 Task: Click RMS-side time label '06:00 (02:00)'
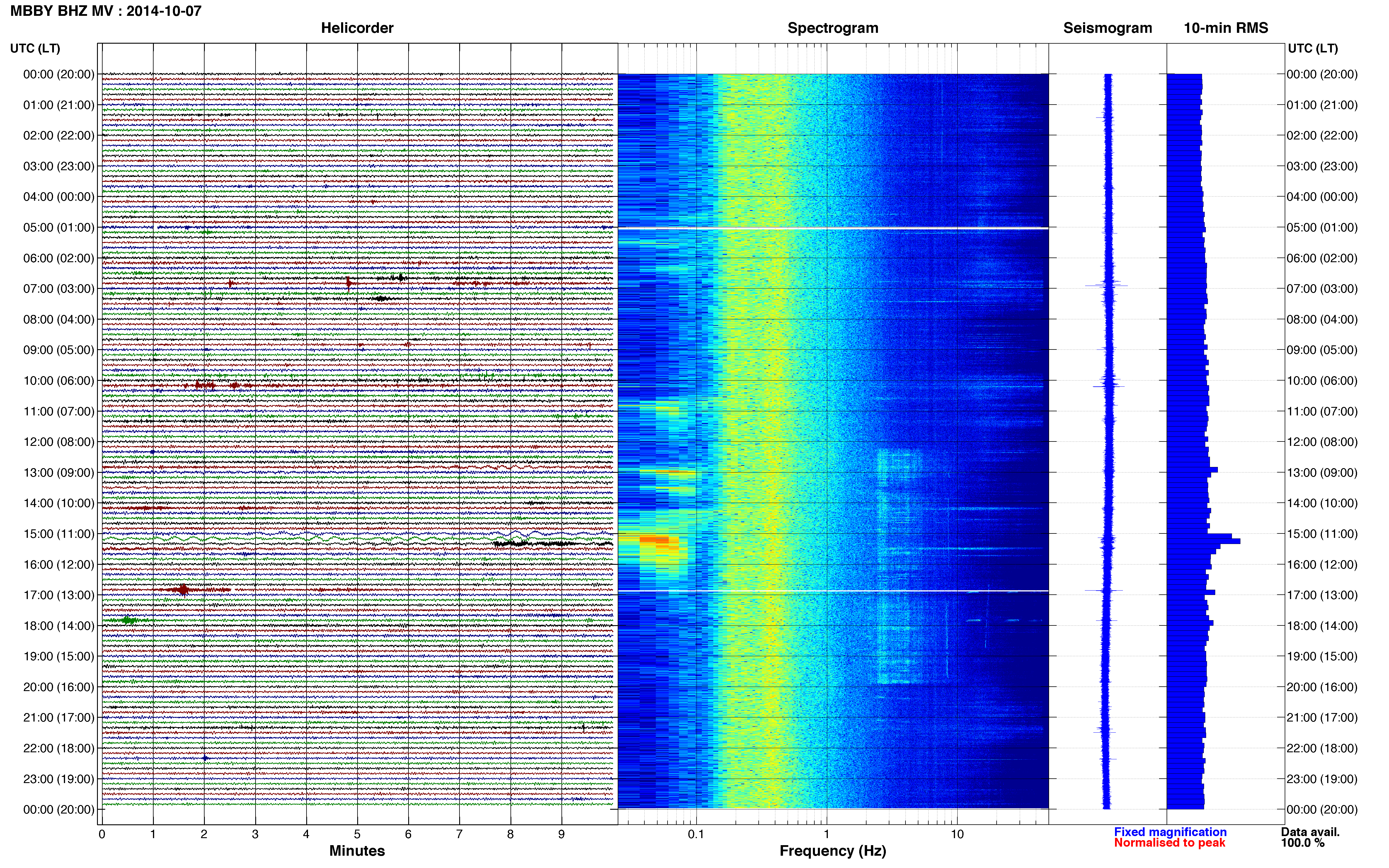[x=1322, y=258]
